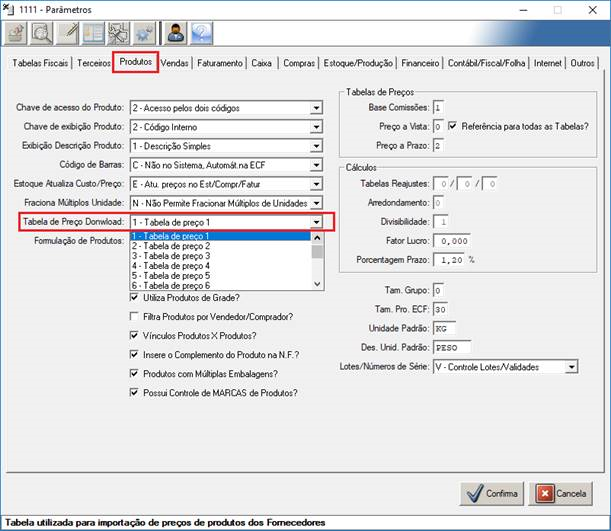Open Chave de exibição Produto dropdown

pos(316,127)
